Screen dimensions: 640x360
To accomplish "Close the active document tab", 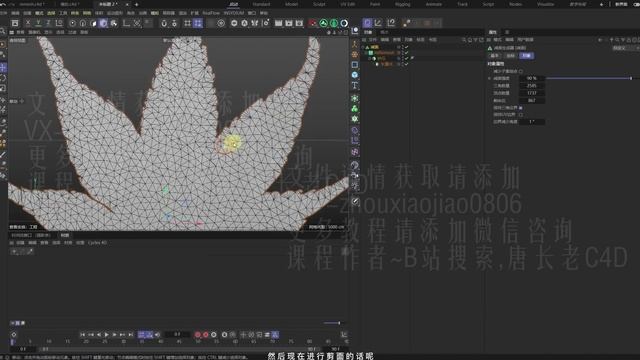I will [x=127, y=4].
